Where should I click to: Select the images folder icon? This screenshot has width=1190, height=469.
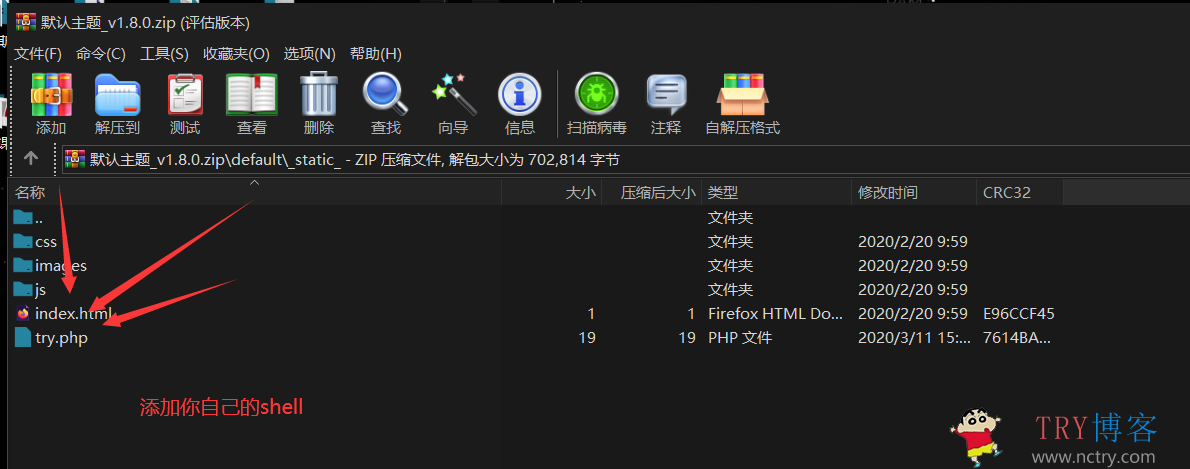pos(23,266)
